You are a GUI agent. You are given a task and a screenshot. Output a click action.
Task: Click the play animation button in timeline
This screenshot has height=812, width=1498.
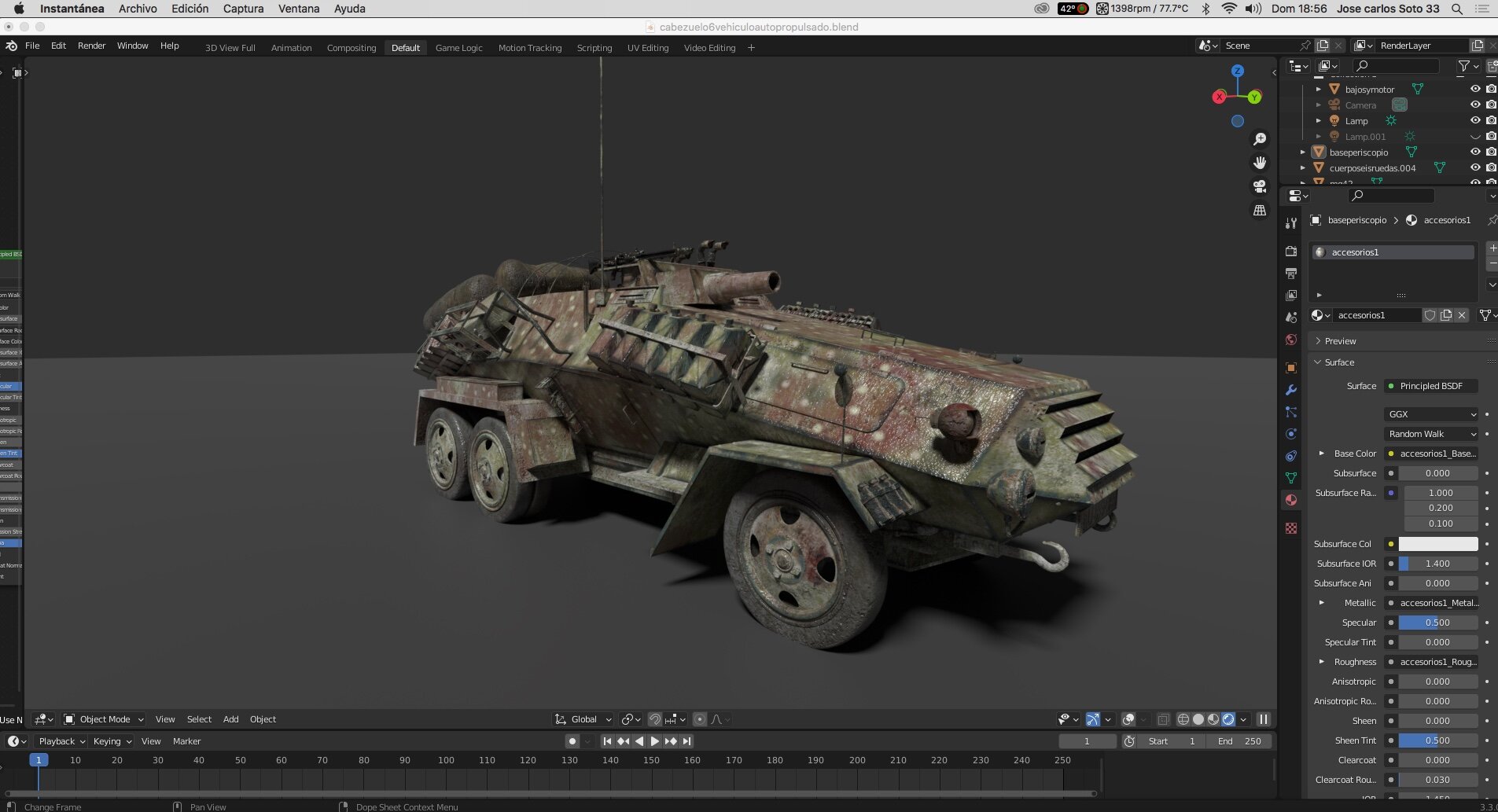pos(654,741)
